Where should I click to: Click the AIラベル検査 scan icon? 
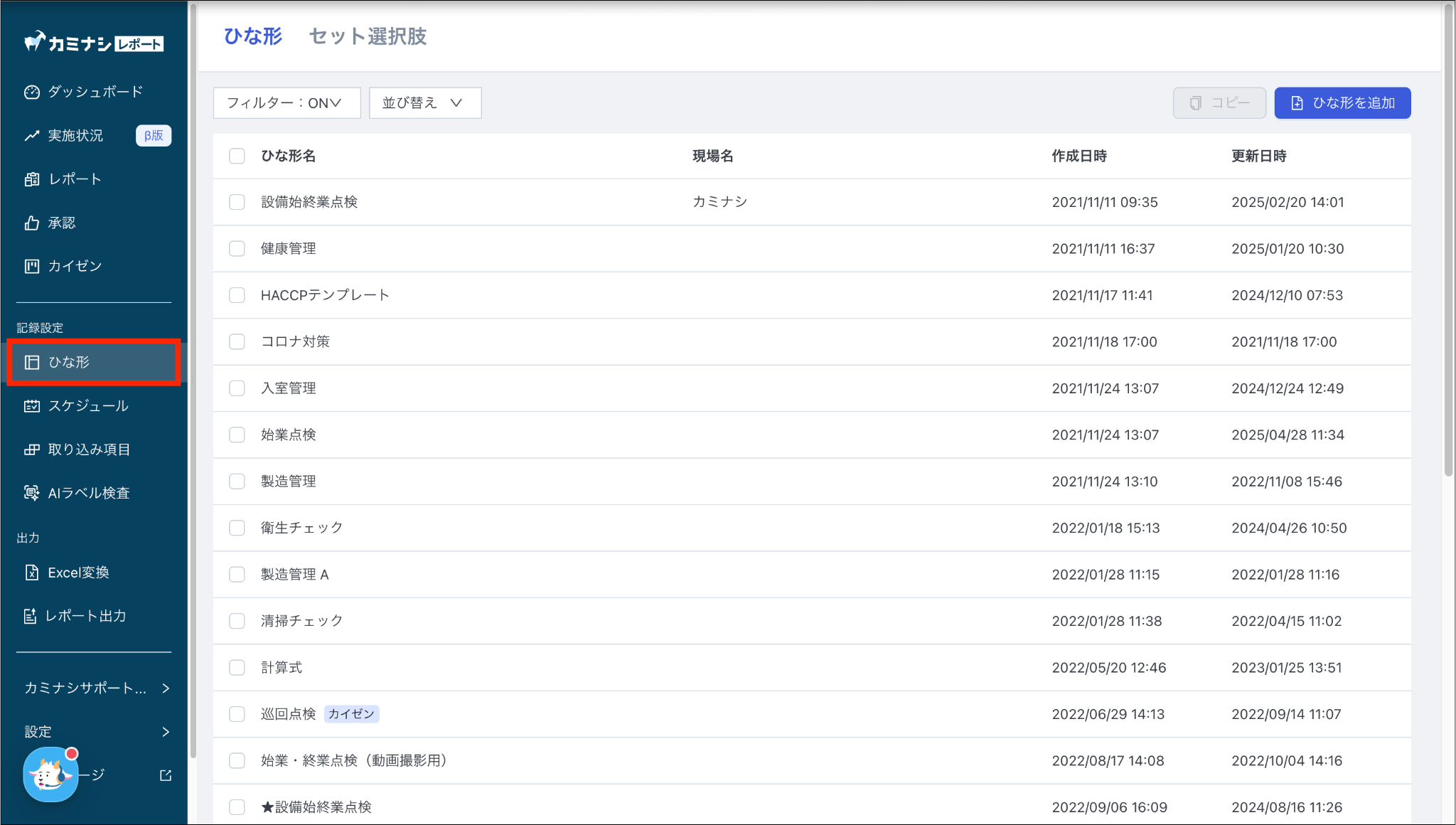click(31, 493)
